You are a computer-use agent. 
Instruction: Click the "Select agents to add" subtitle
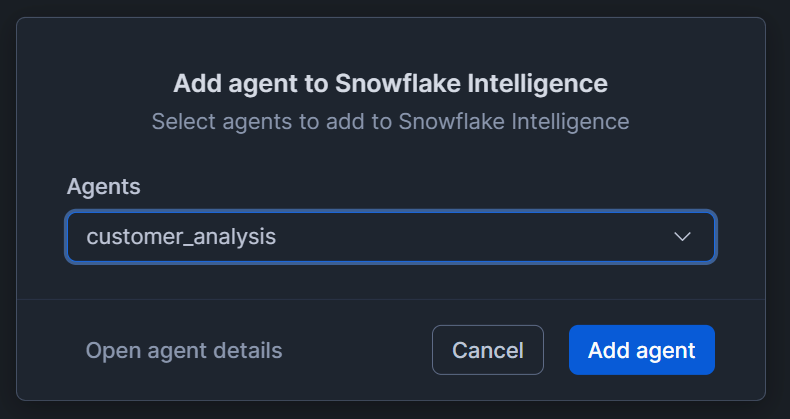(390, 122)
